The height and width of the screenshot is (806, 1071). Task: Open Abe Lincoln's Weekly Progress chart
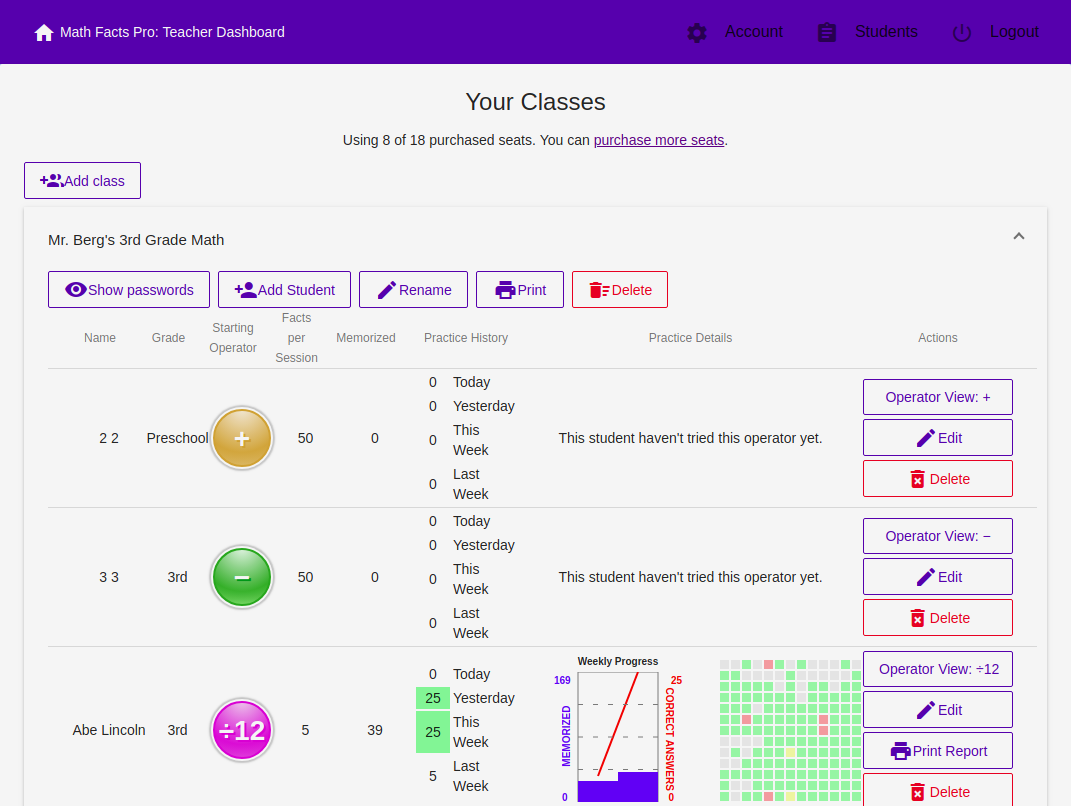point(618,729)
